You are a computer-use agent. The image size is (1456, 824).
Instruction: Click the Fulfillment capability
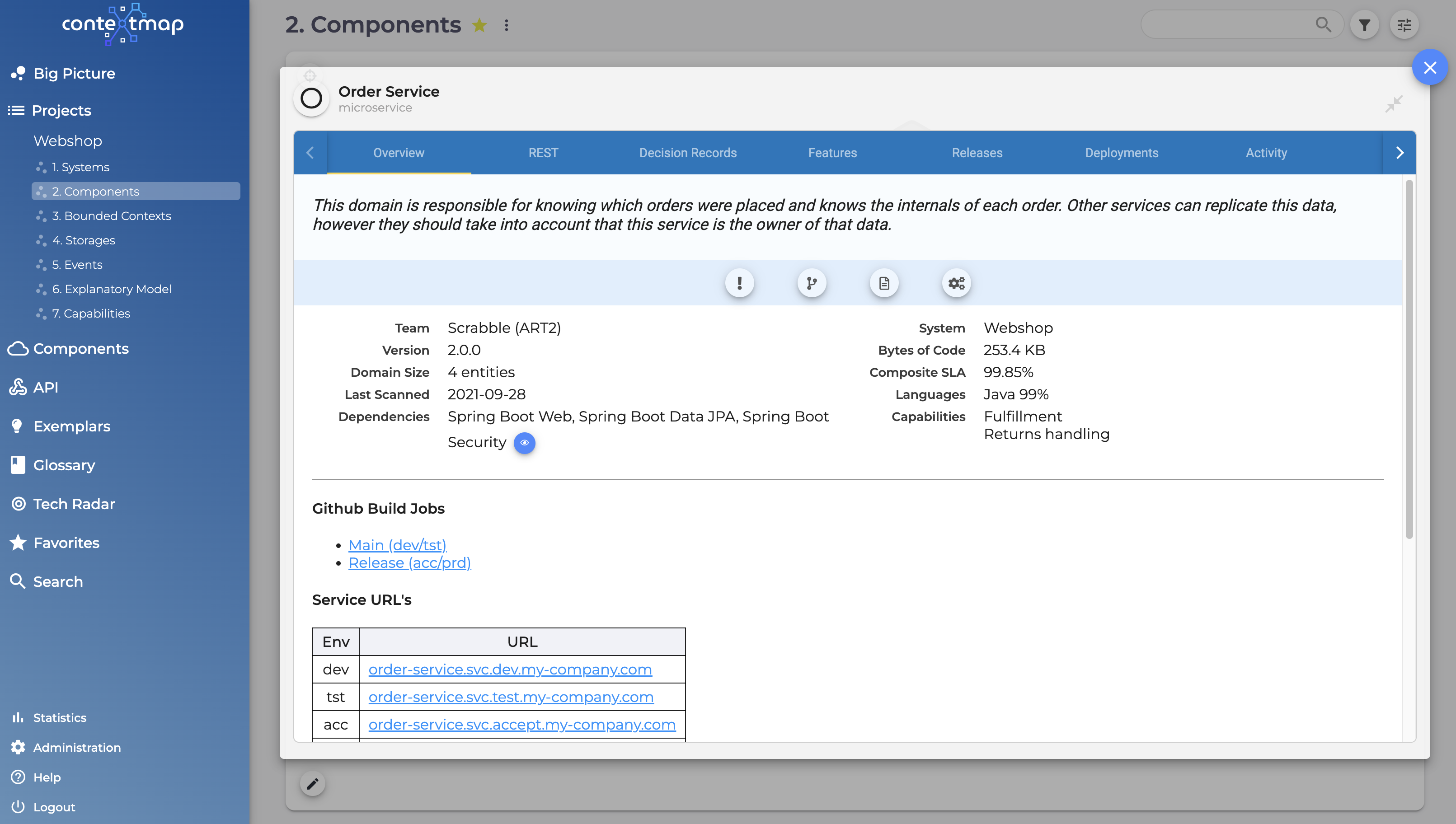pyautogui.click(x=1022, y=417)
